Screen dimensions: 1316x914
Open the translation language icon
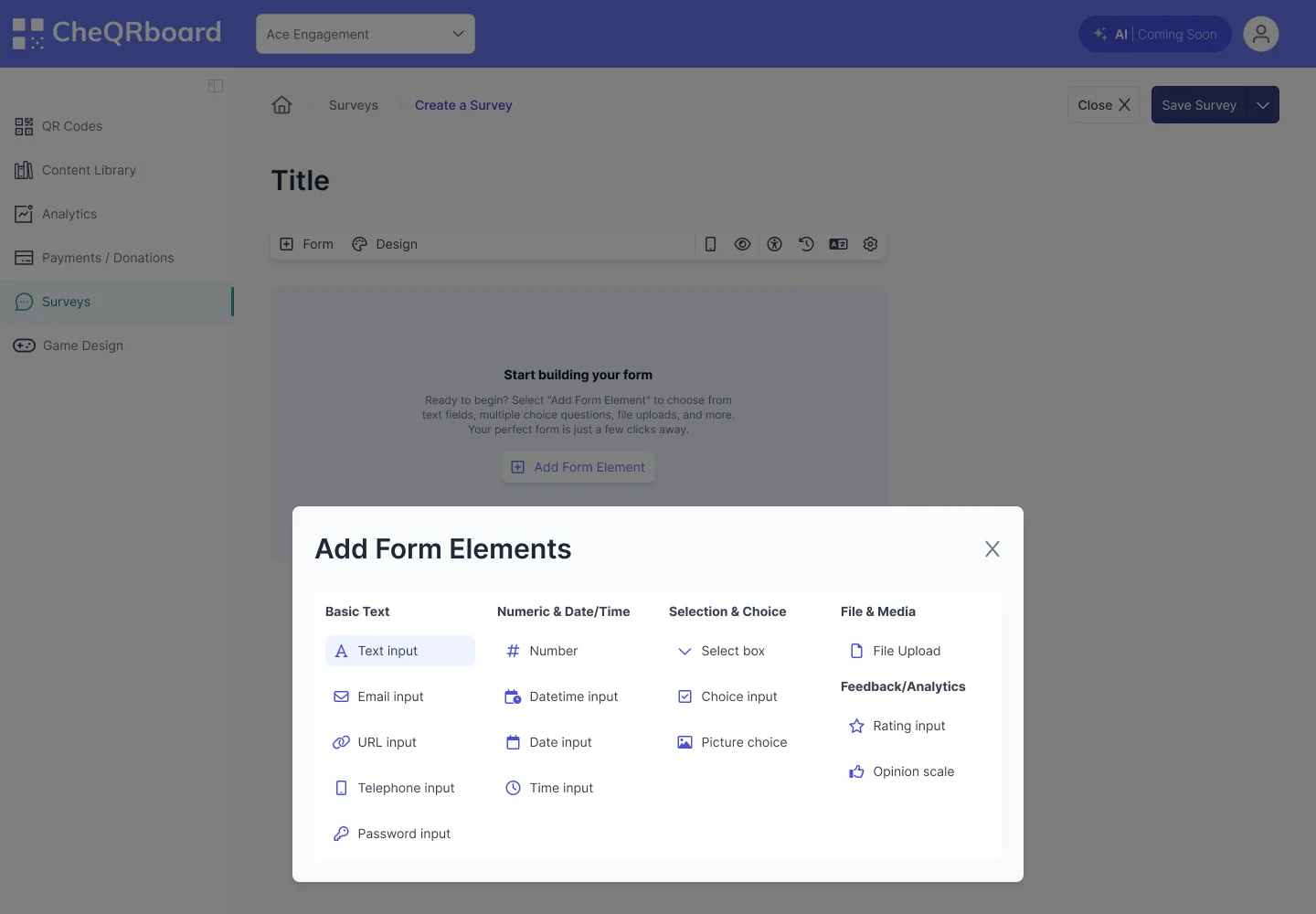coord(838,244)
